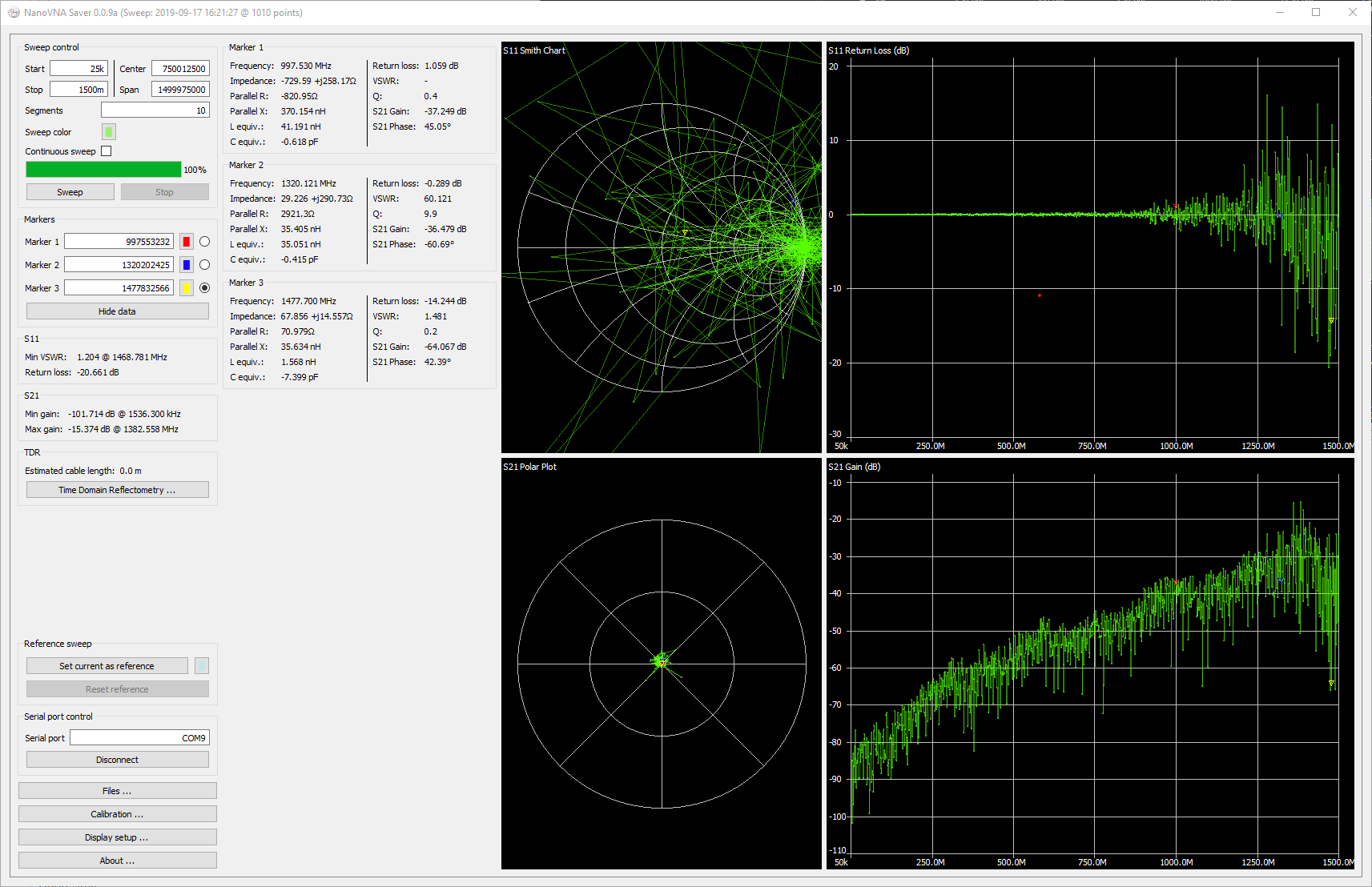1372x887 pixels.
Task: Select the Marker 2 radio button
Action: tap(205, 265)
